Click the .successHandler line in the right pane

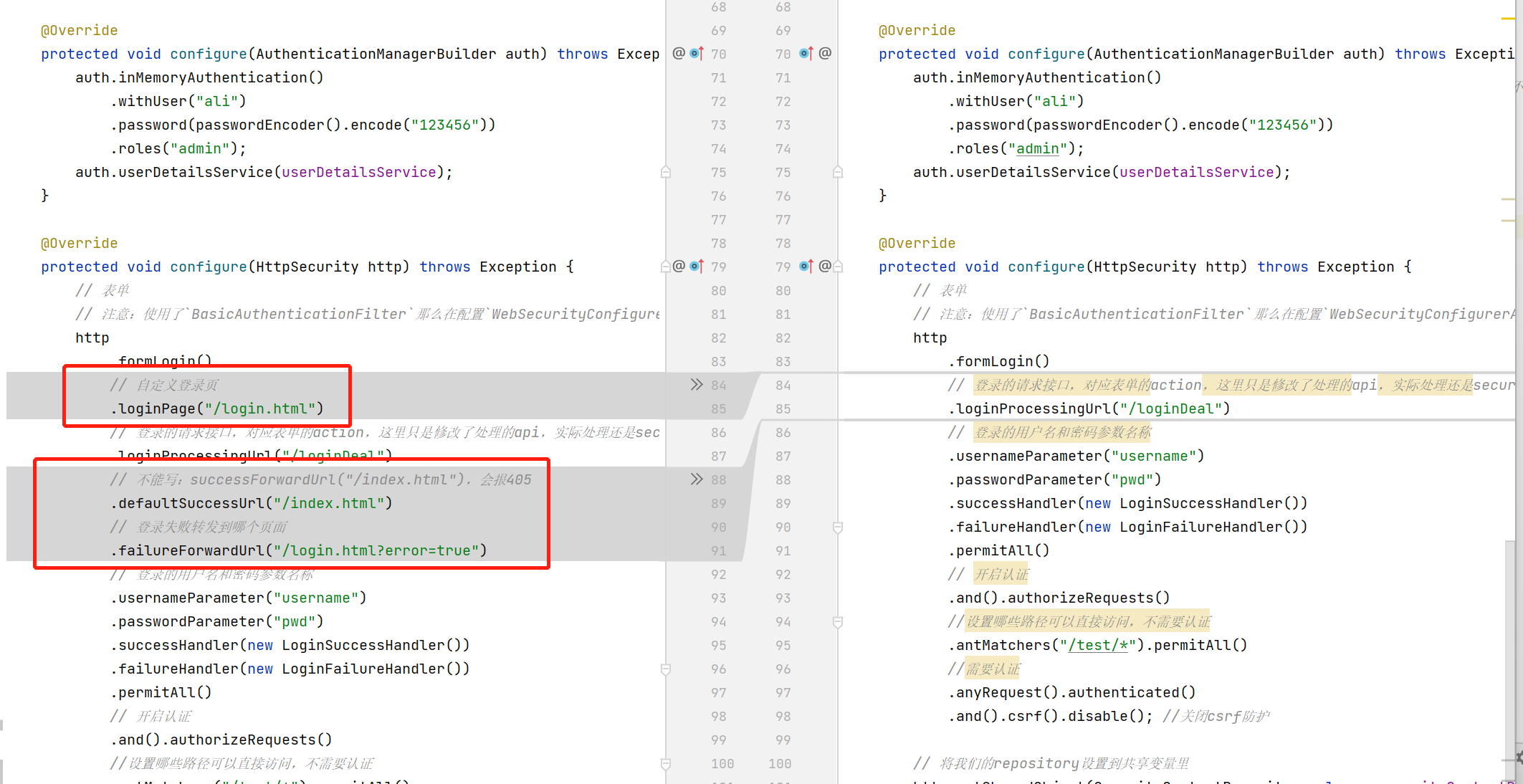1128,503
